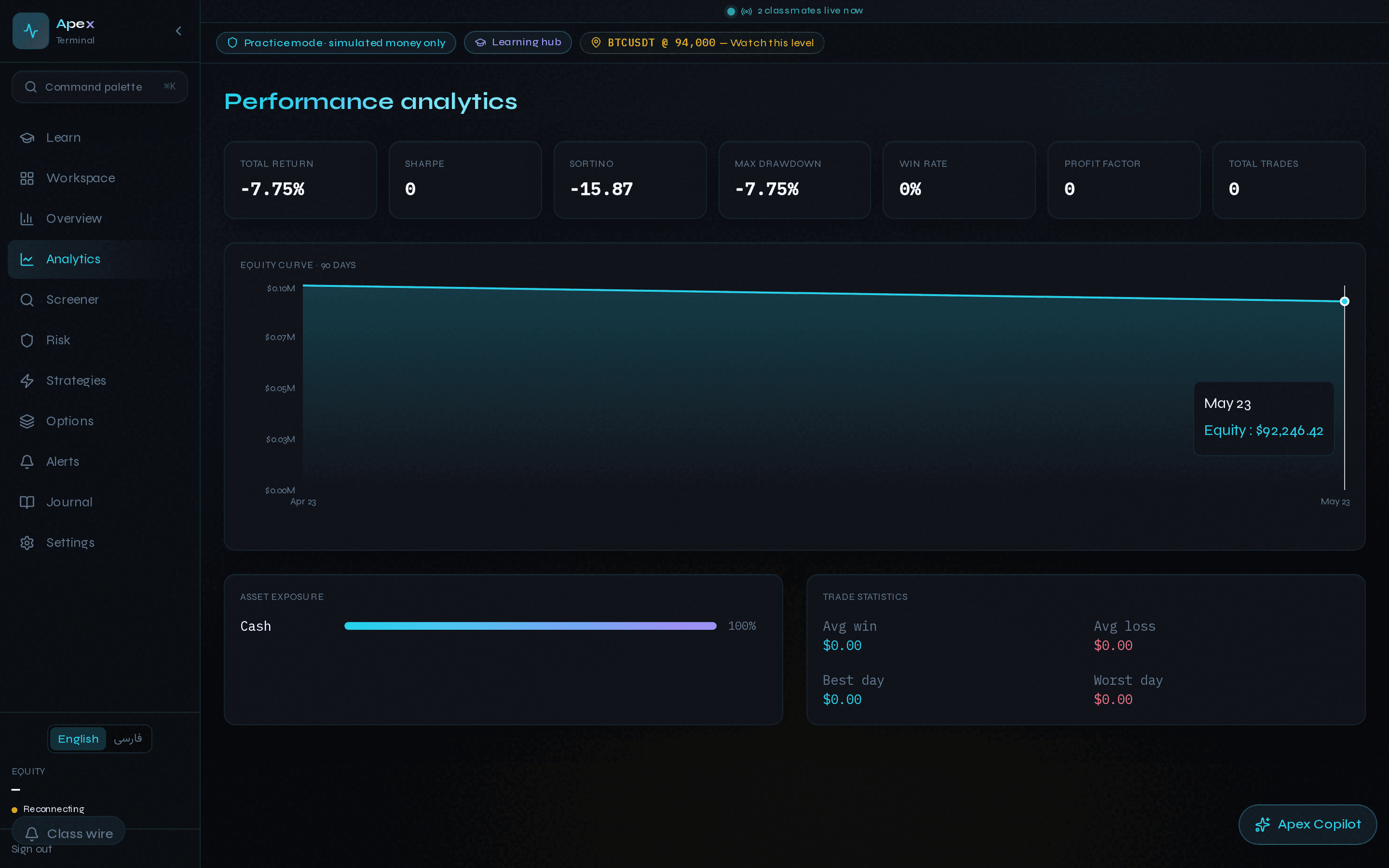Click the Max Drawdown metric card
1389x868 pixels.
tap(794, 180)
